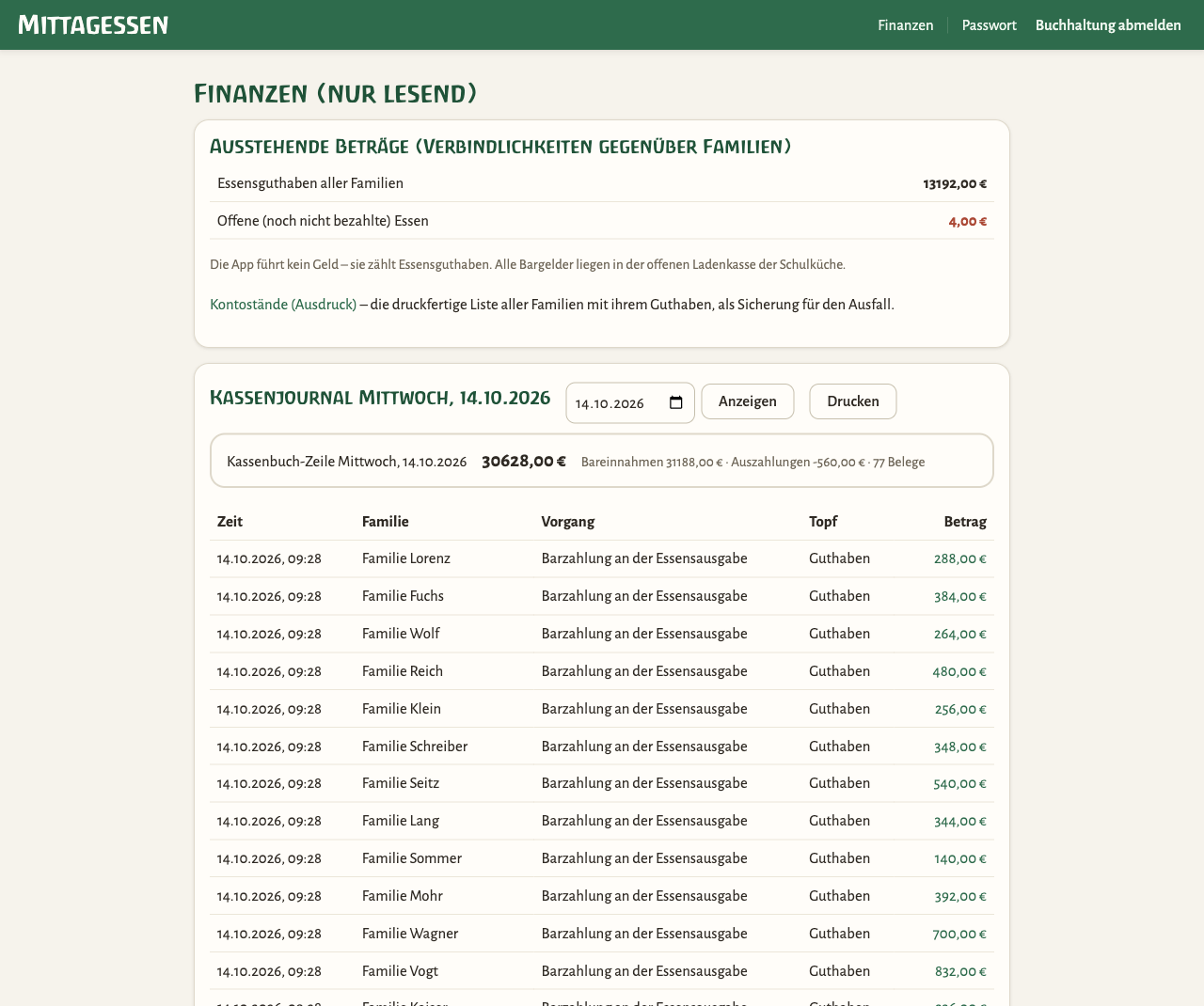This screenshot has width=1204, height=1006.
Task: Select the open meals amount 4,00 €
Action: (968, 222)
